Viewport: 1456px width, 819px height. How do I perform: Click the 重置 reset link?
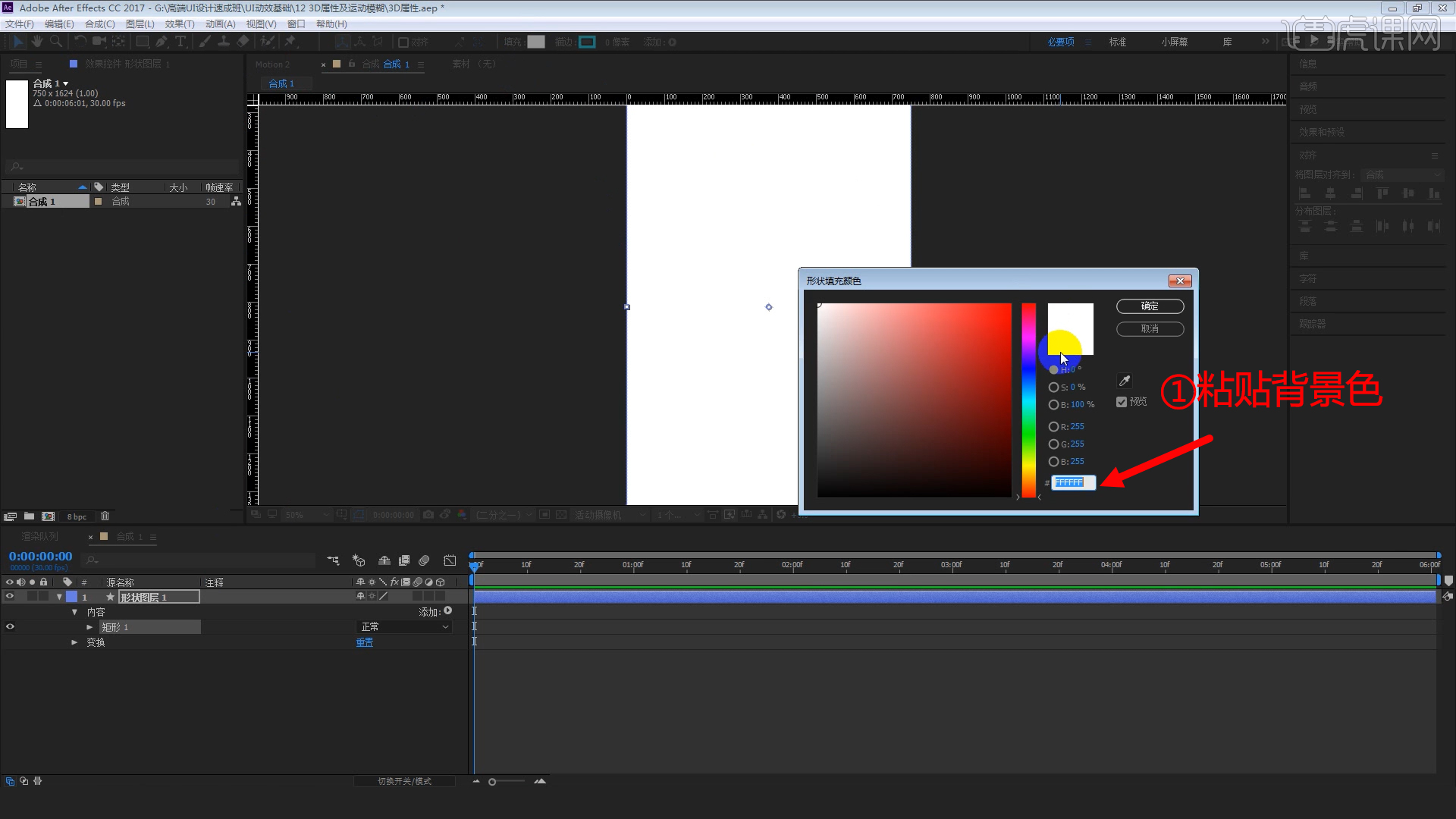click(x=365, y=642)
